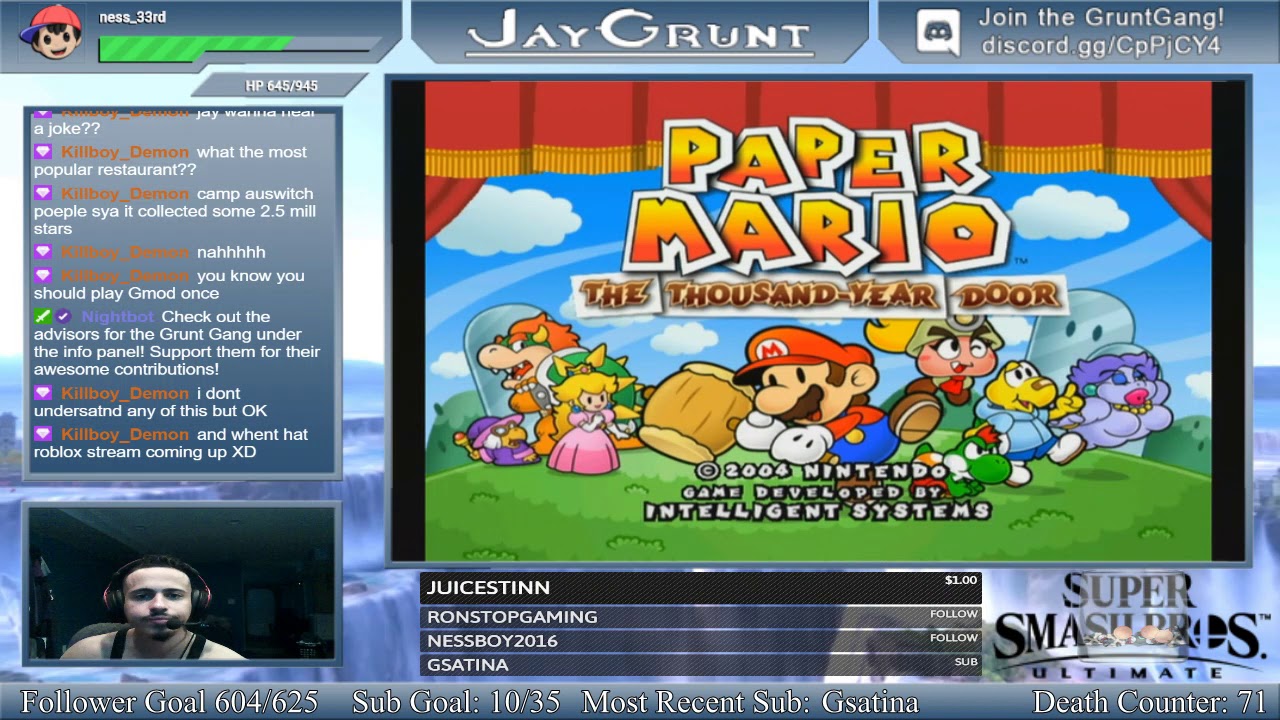Viewport: 1280px width, 720px height.
Task: Click the Nightbot purple verified badge
Action: click(x=64, y=317)
